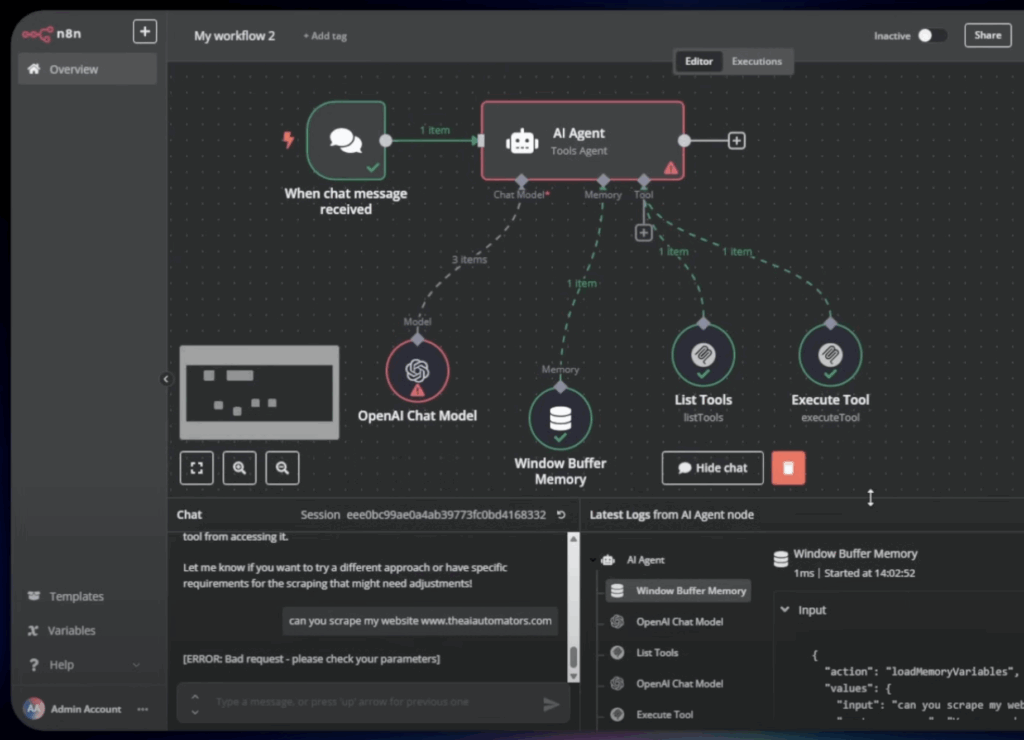
Task: Switch to the Executions tab
Action: click(756, 61)
